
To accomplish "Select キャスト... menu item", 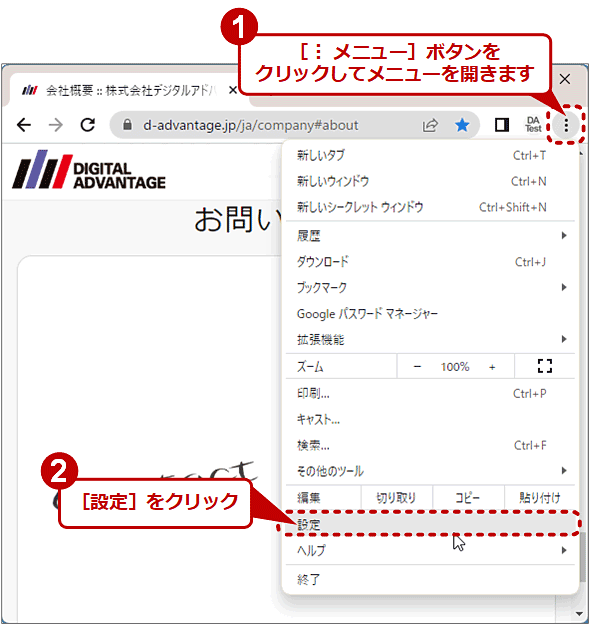I will tap(430, 419).
